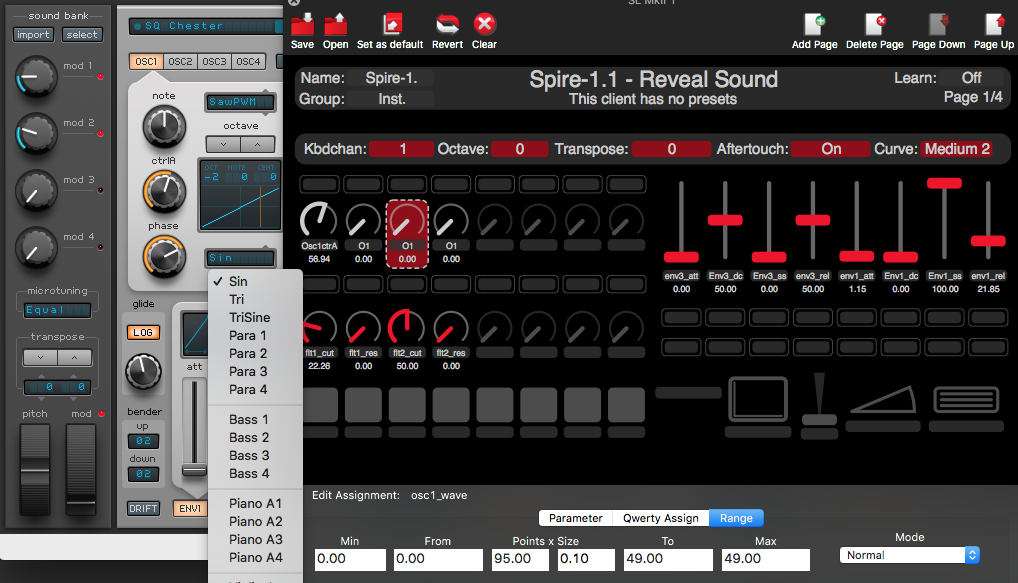Click the Clear toolbar icon

[484, 24]
